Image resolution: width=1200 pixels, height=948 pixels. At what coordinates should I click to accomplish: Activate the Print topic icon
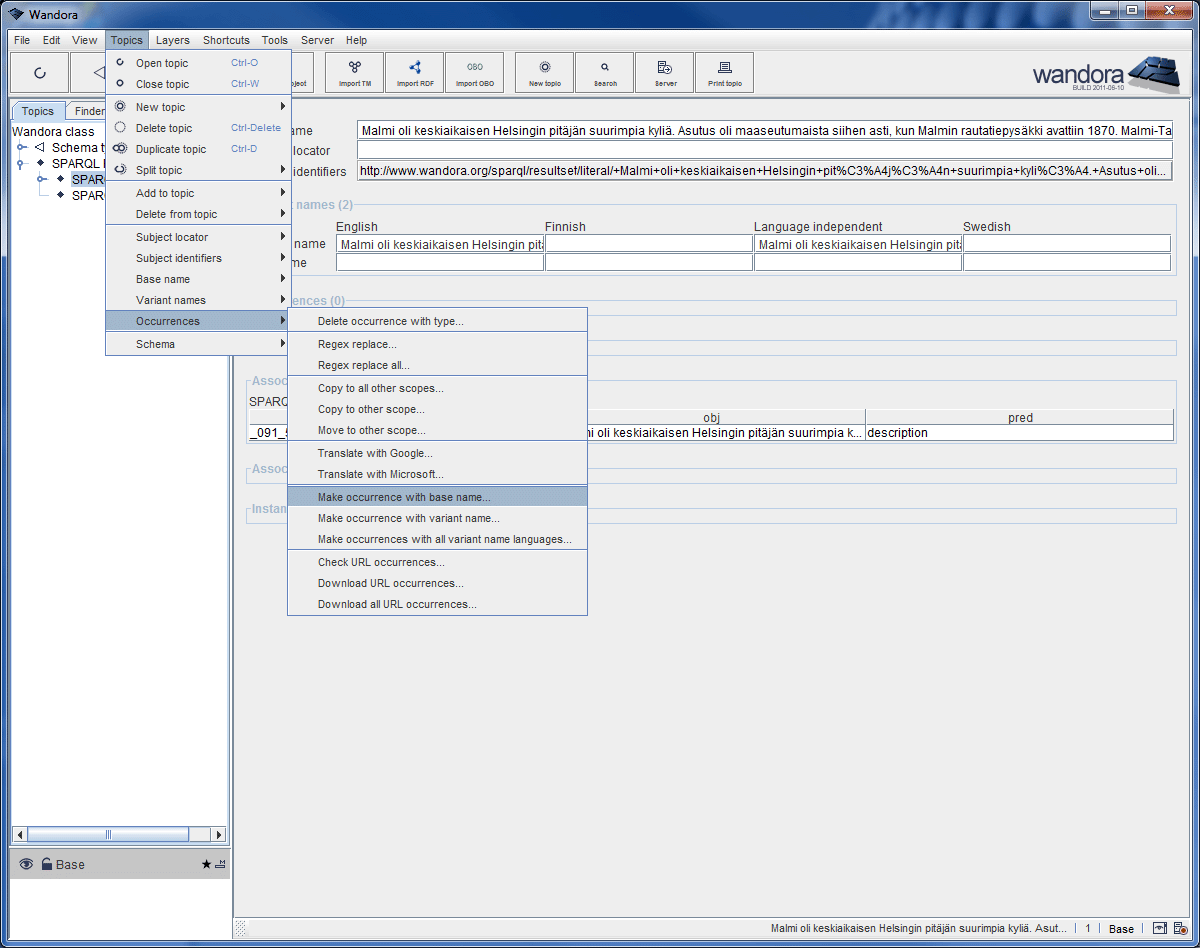(724, 71)
